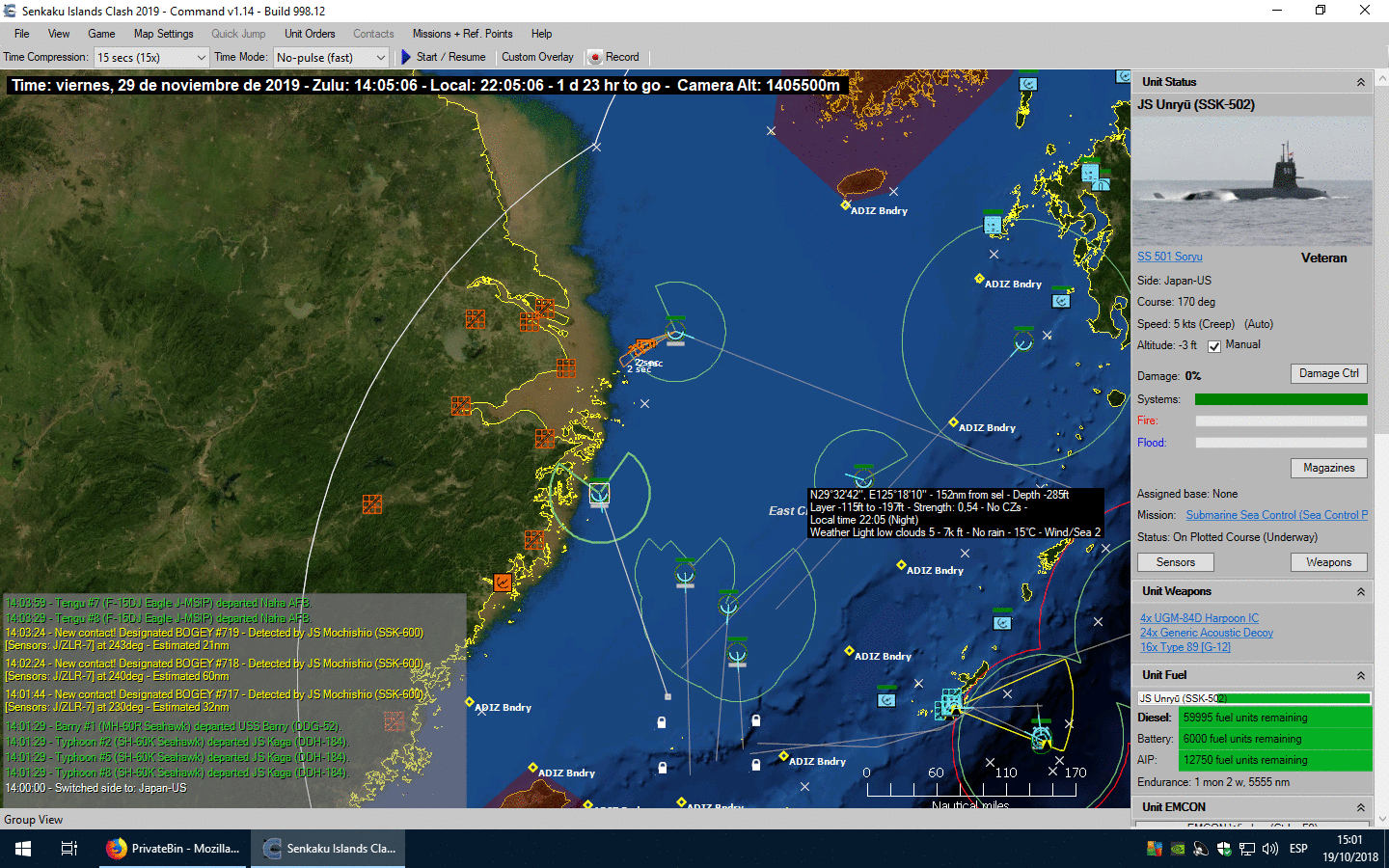This screenshot has width=1389, height=868.
Task: Select the submarine unit beside the orange ship group
Action: [x=675, y=332]
